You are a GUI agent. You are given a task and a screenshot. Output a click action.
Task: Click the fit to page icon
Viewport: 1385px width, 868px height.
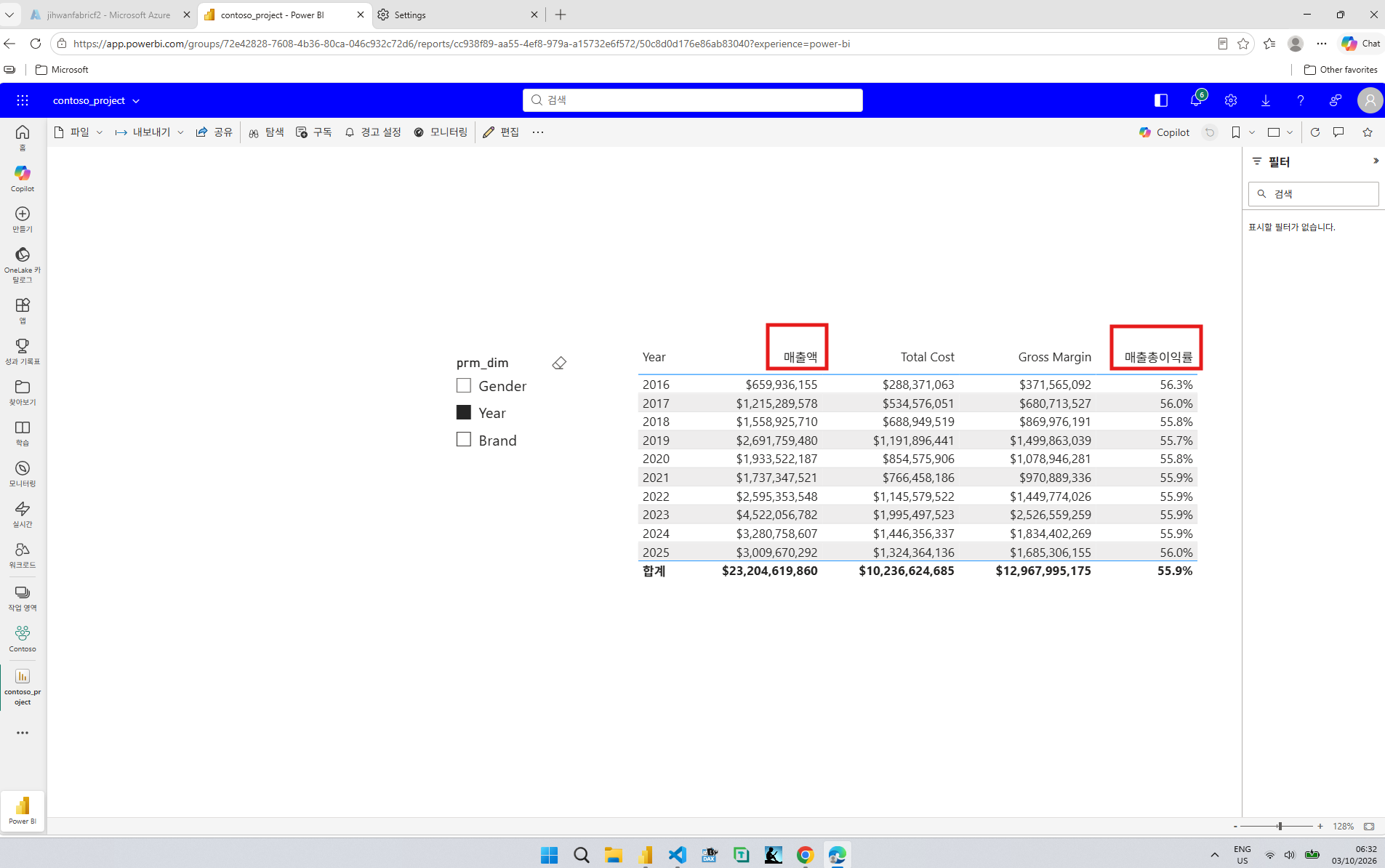coord(1369,827)
